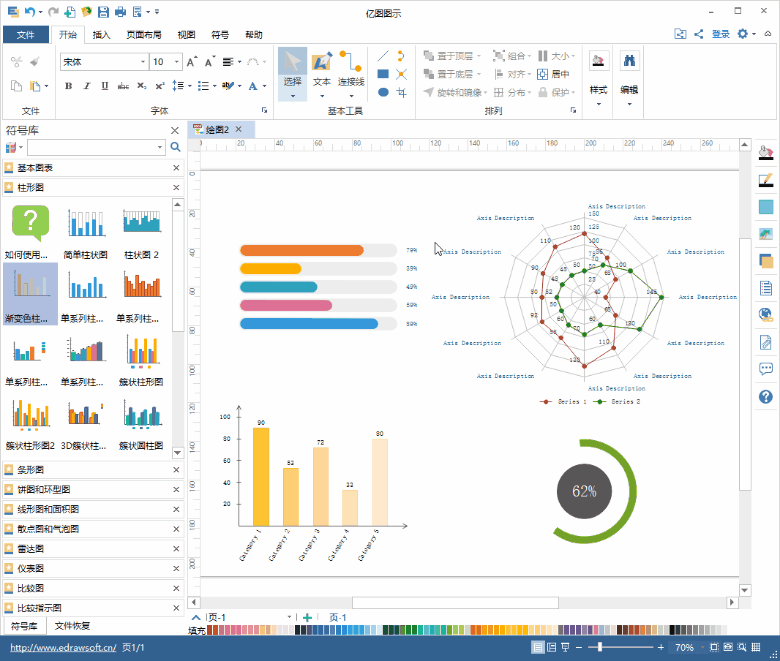Apply underline formatting
780x661 pixels.
[x=104, y=86]
